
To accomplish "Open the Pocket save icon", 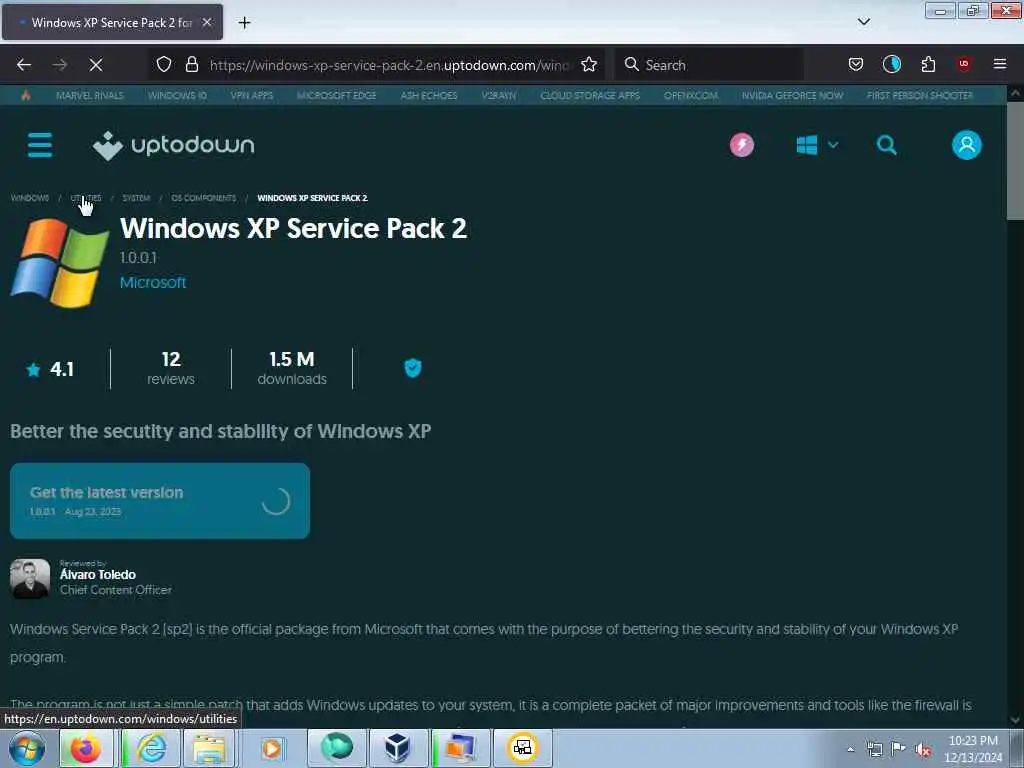I will pos(856,65).
